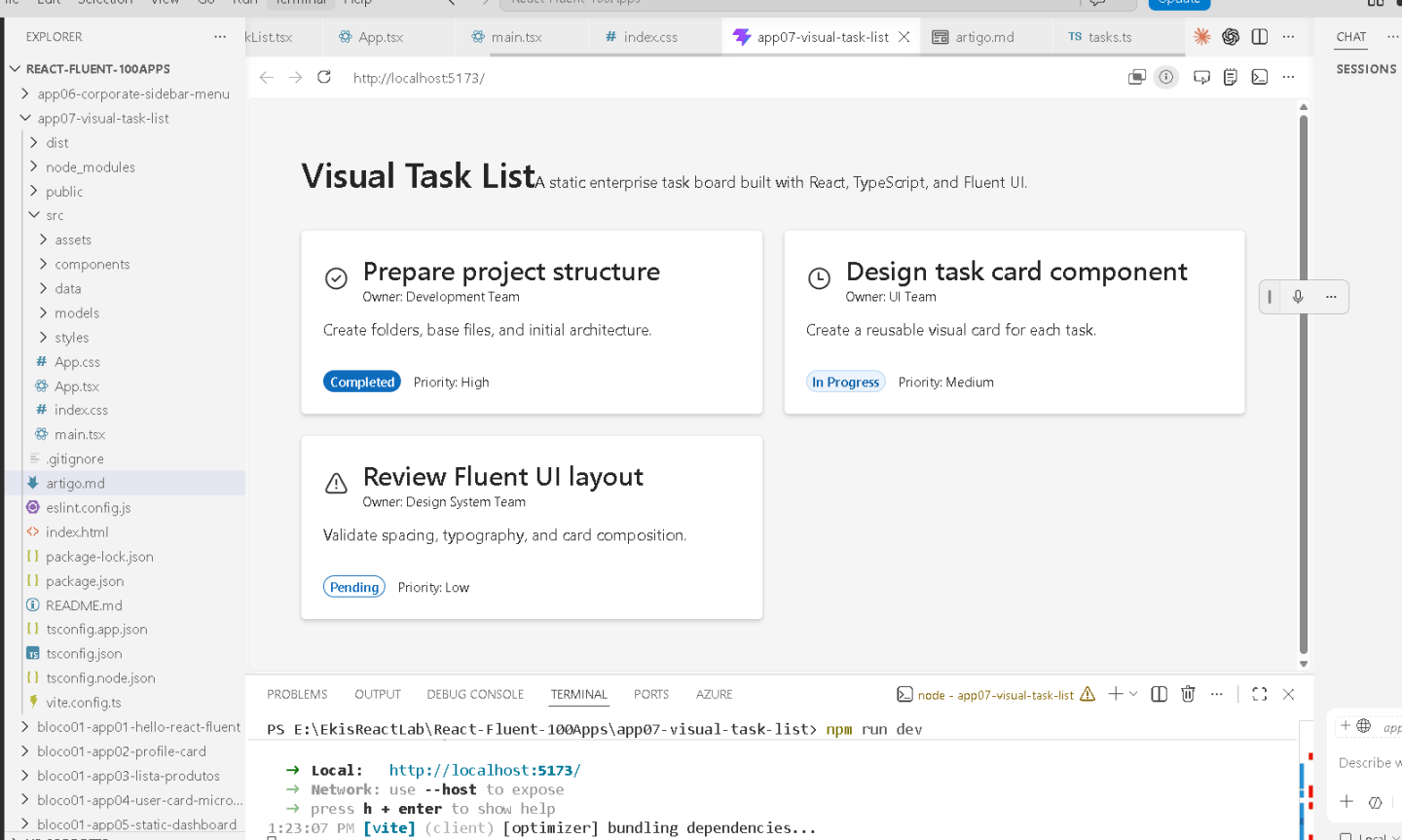Click the Pending status badge
1402x840 pixels.
click(x=354, y=587)
